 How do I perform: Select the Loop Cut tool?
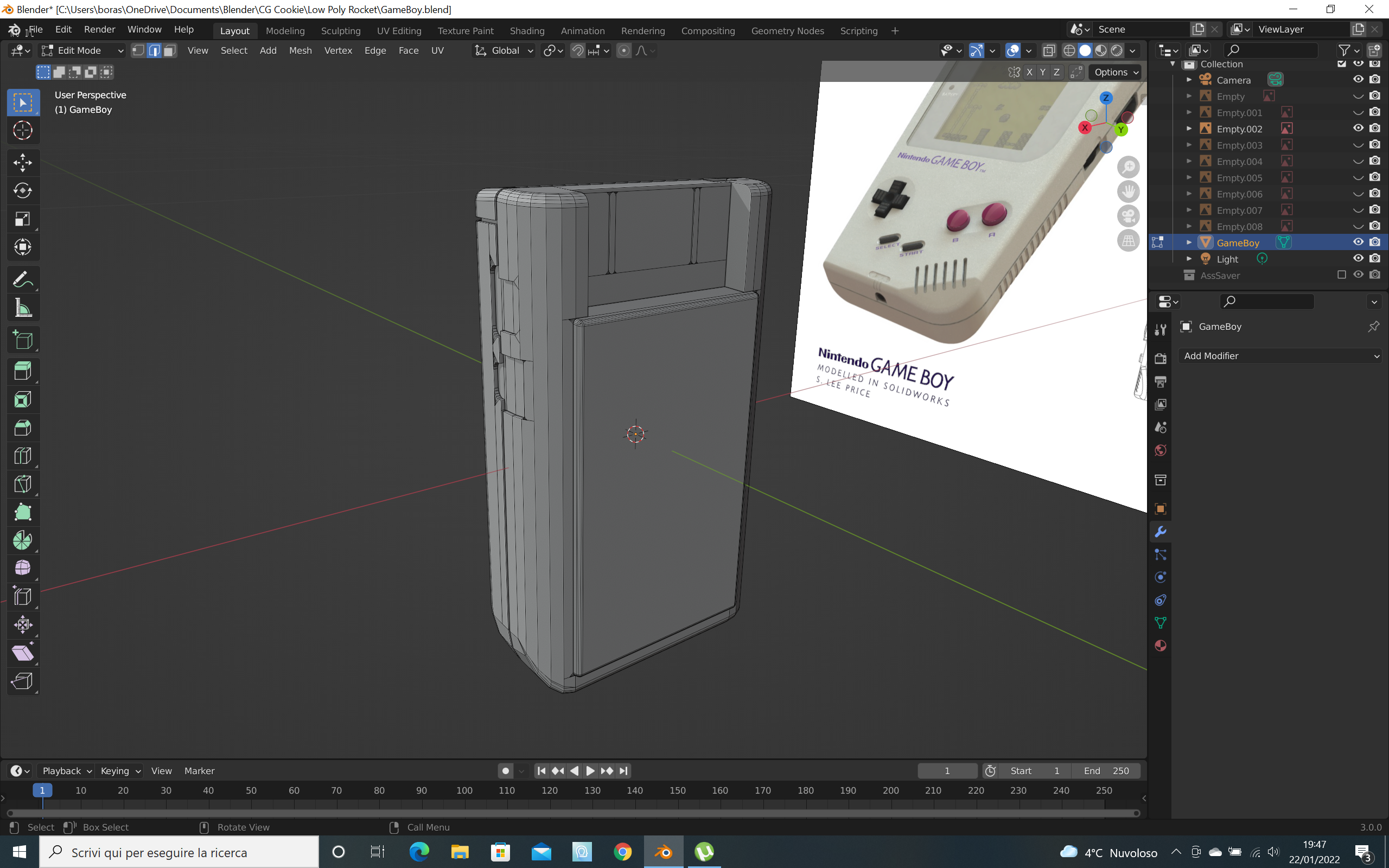22,456
